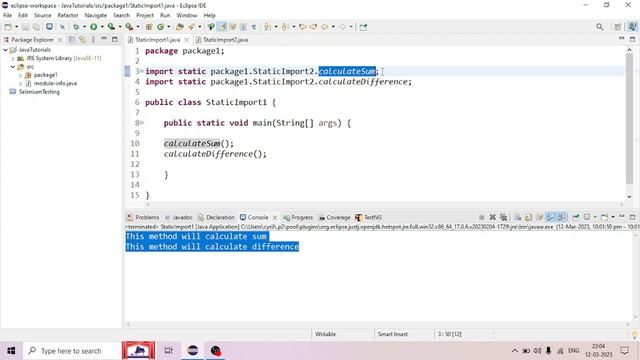Open the Debug button dropdown arrow
This screenshot has width=640, height=360.
[x=84, y=27]
